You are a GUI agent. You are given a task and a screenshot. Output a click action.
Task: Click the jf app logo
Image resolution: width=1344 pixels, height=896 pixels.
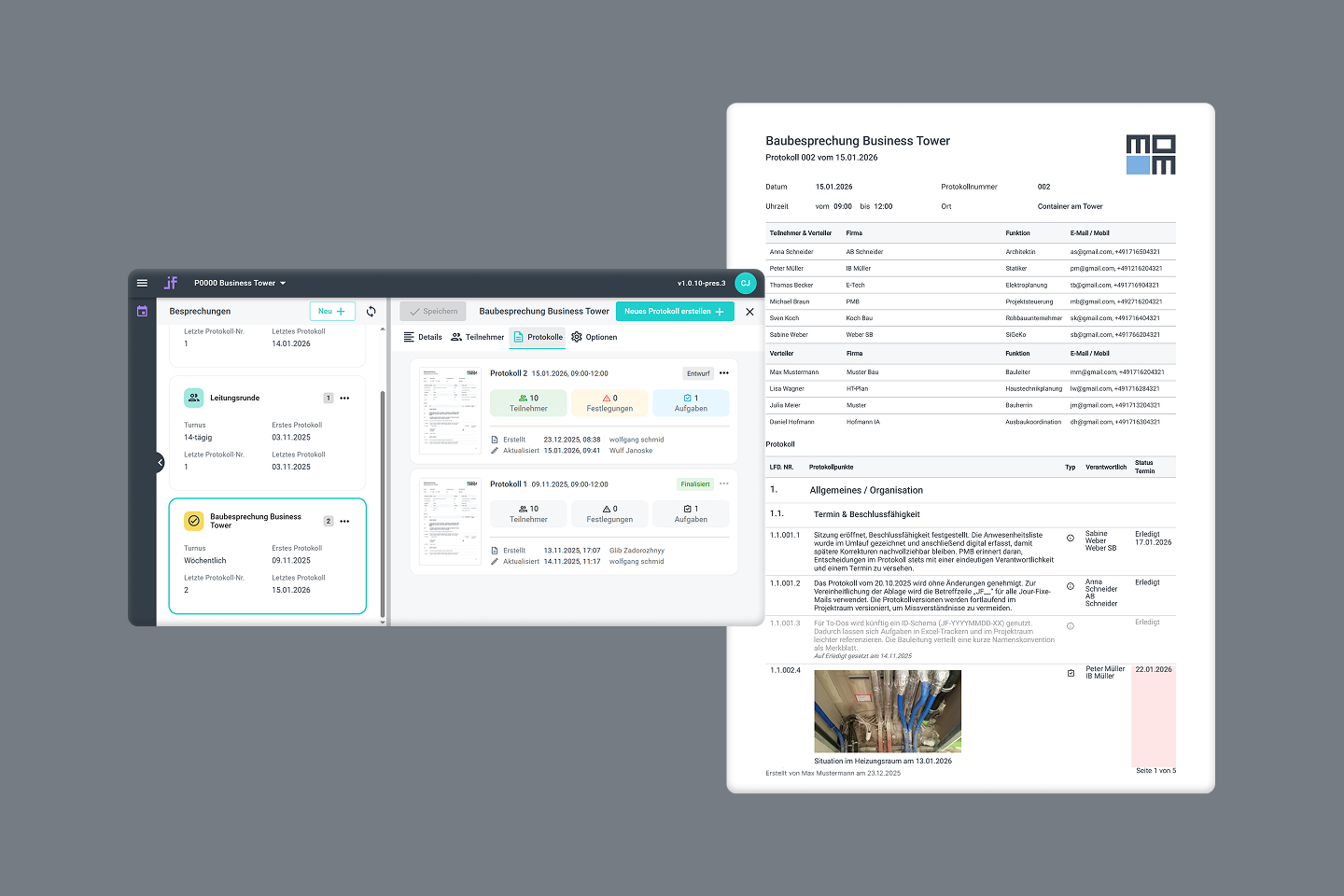click(171, 283)
